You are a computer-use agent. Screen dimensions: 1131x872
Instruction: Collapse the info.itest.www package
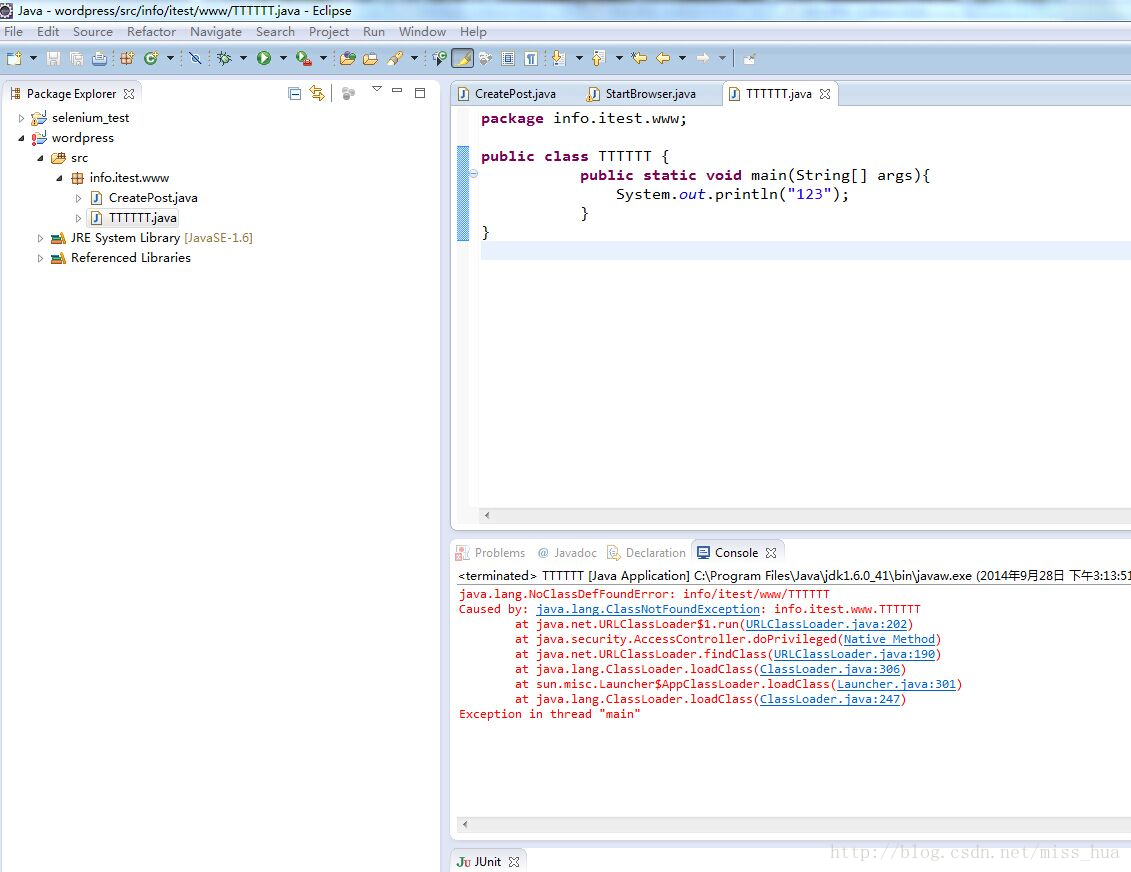tap(59, 178)
